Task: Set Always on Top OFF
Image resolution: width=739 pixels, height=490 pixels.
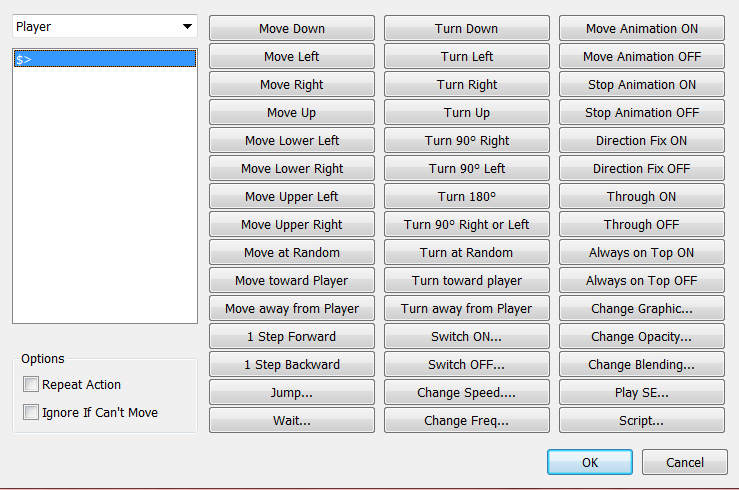Action: click(x=641, y=280)
